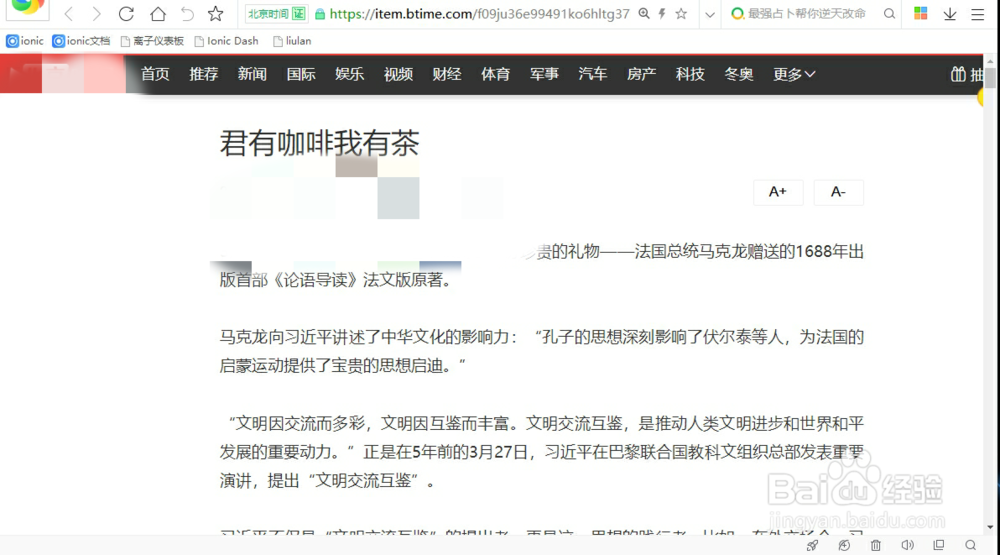The width and height of the screenshot is (1000, 555).
Task: Click the star inside address bar
Action: 681,13
